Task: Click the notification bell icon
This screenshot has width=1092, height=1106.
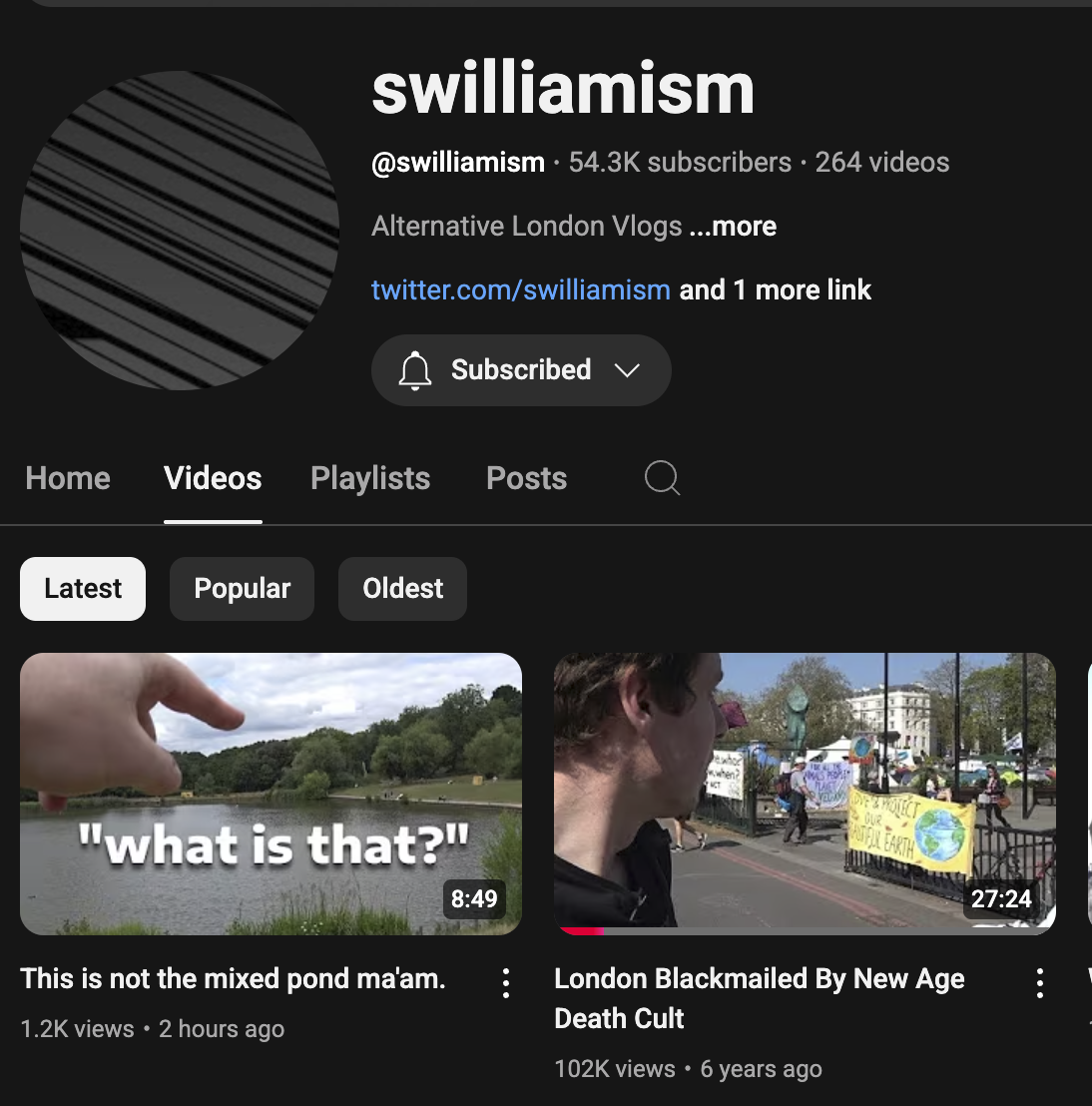Action: pos(415,370)
